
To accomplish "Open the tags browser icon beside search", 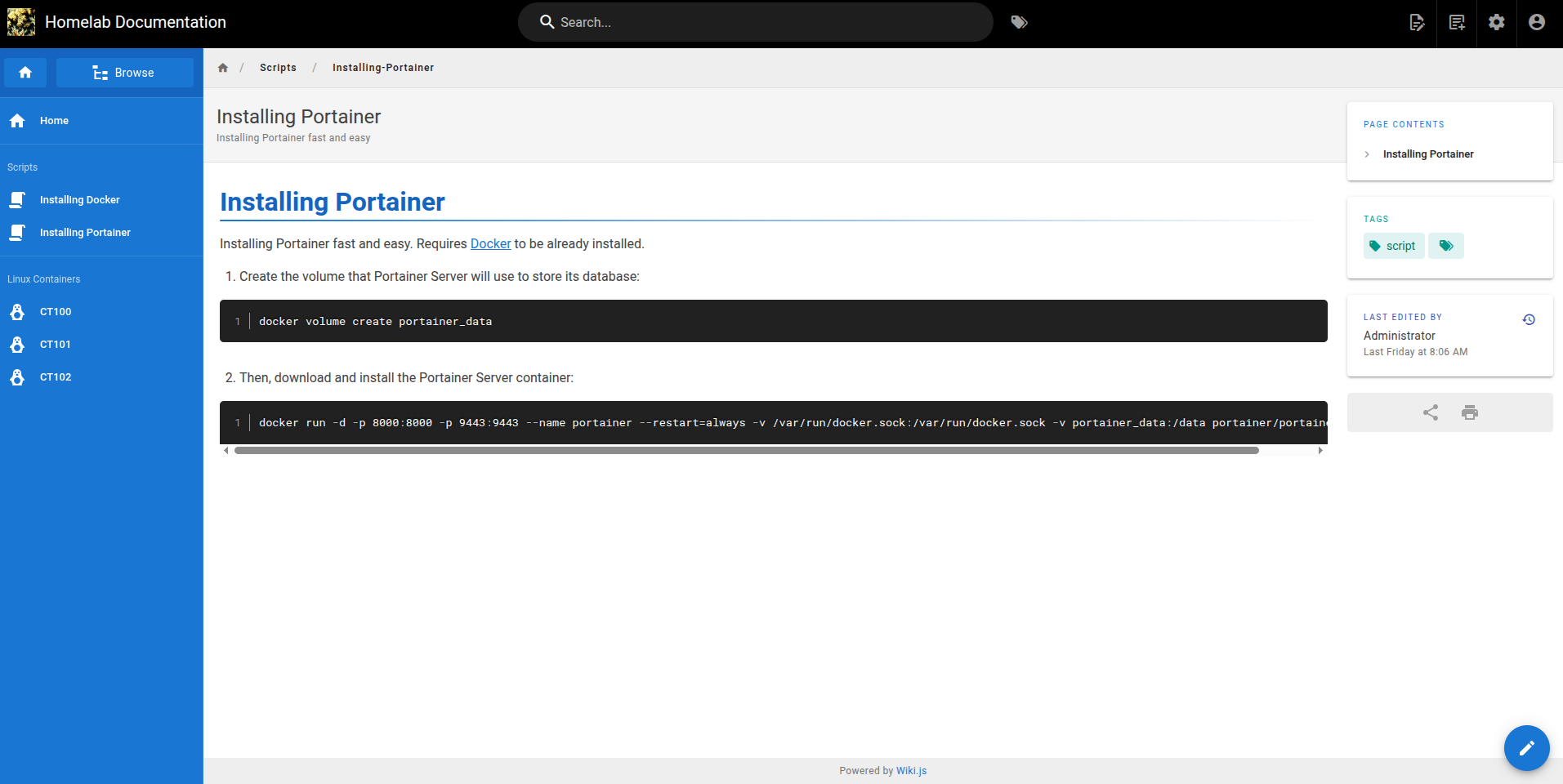I will tap(1019, 22).
